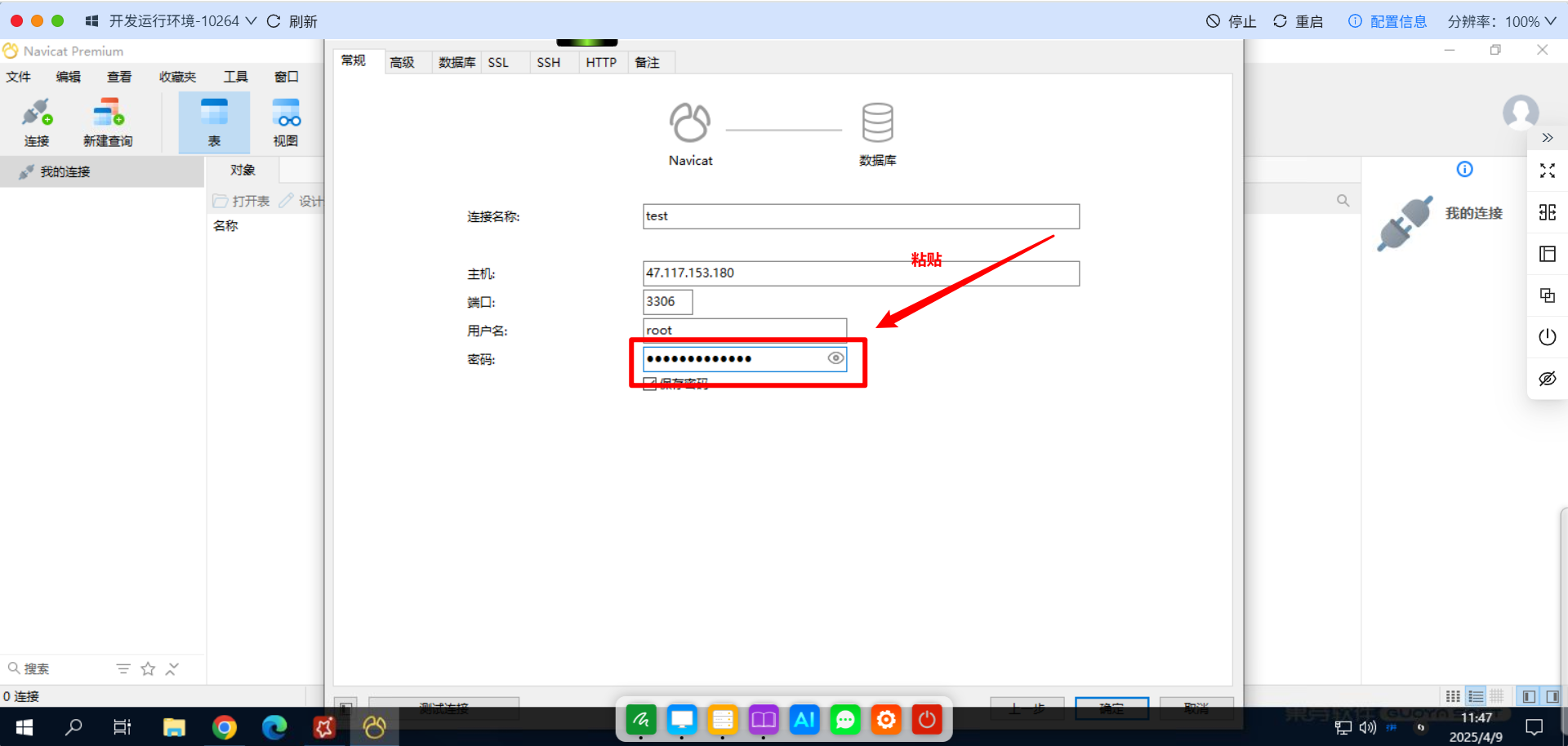This screenshot has width=1568, height=746.
Task: Open the green chat bubble app in dock
Action: pyautogui.click(x=845, y=719)
